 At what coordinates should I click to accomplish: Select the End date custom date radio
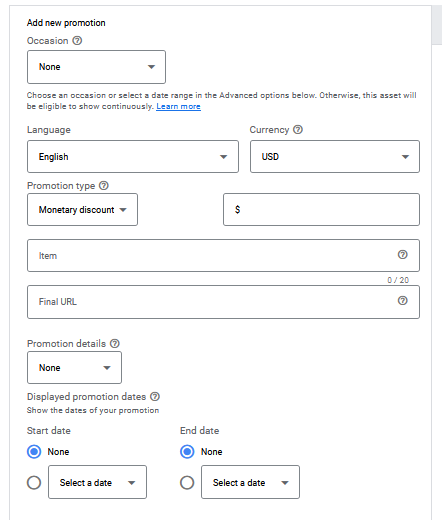coord(187,482)
